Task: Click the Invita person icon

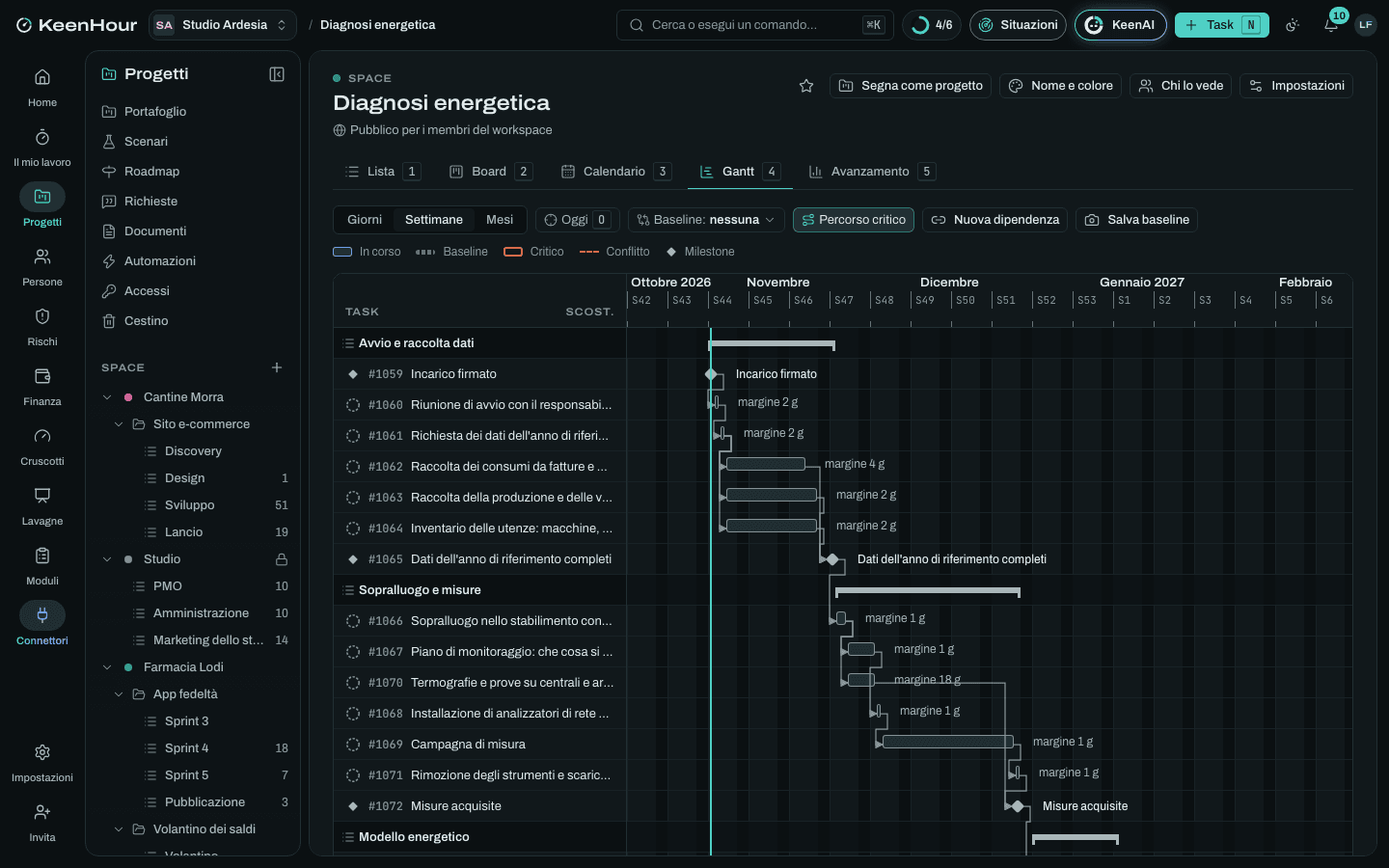Action: pyautogui.click(x=42, y=812)
